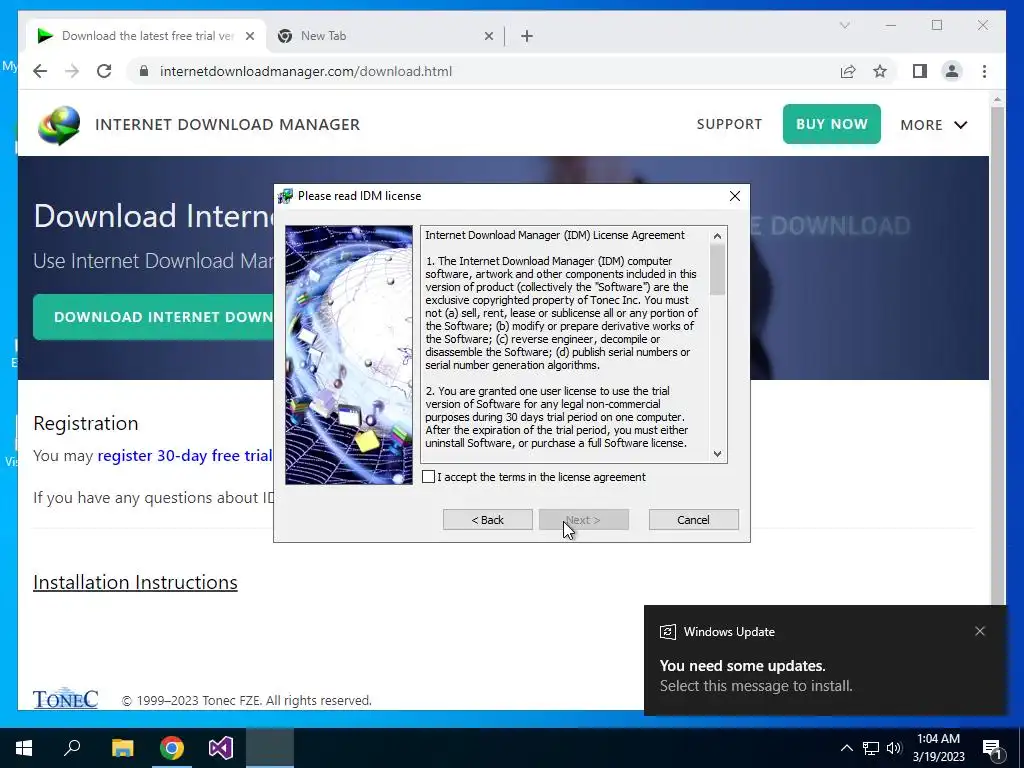Viewport: 1024px width, 768px height.
Task: Open File Explorer from the taskbar
Action: pyautogui.click(x=122, y=748)
